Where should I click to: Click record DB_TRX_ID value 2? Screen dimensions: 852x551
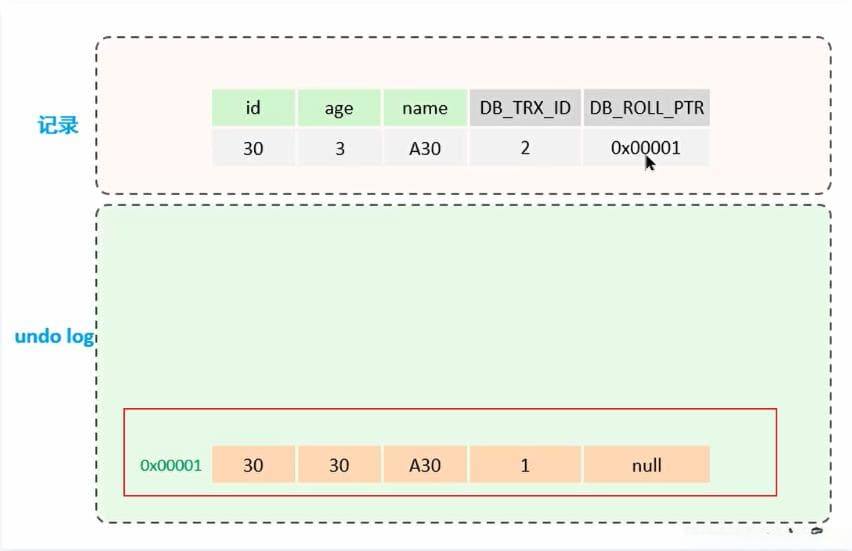tap(525, 148)
